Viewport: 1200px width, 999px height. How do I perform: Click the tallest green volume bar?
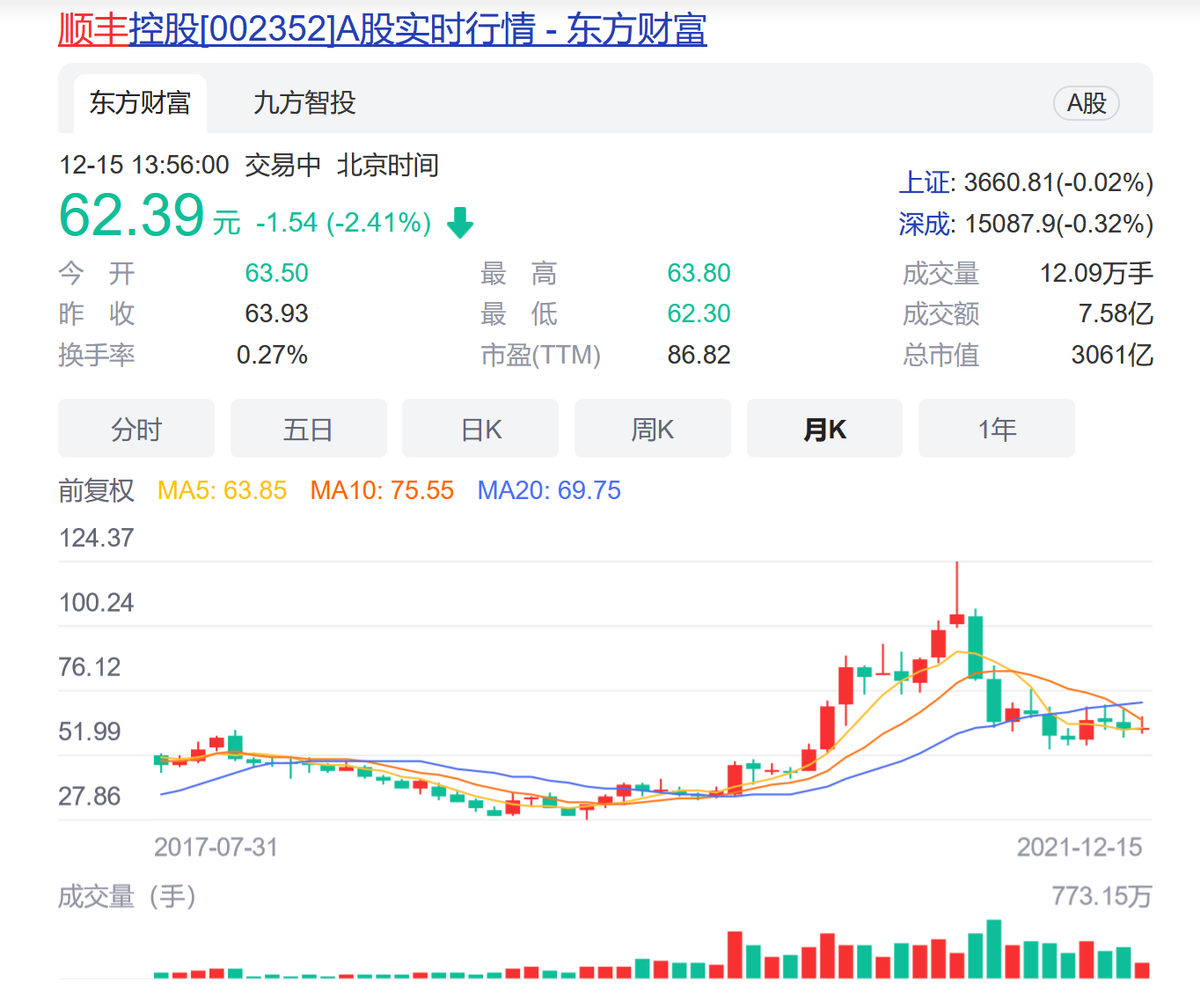(993, 949)
